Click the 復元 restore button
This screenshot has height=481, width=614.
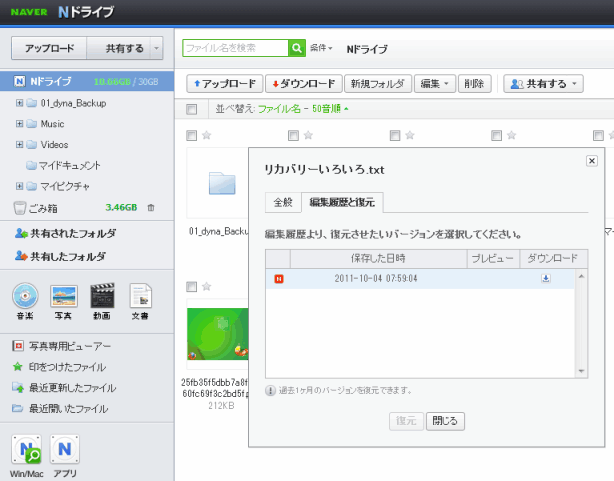coord(406,421)
